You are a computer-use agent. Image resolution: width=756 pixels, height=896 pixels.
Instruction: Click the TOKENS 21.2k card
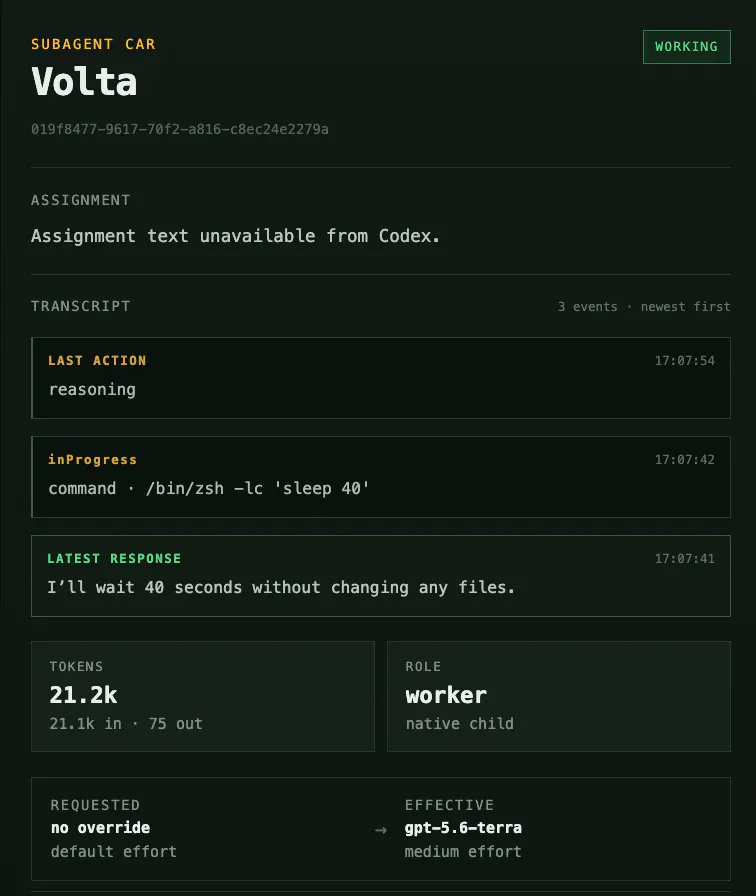pyautogui.click(x=203, y=696)
